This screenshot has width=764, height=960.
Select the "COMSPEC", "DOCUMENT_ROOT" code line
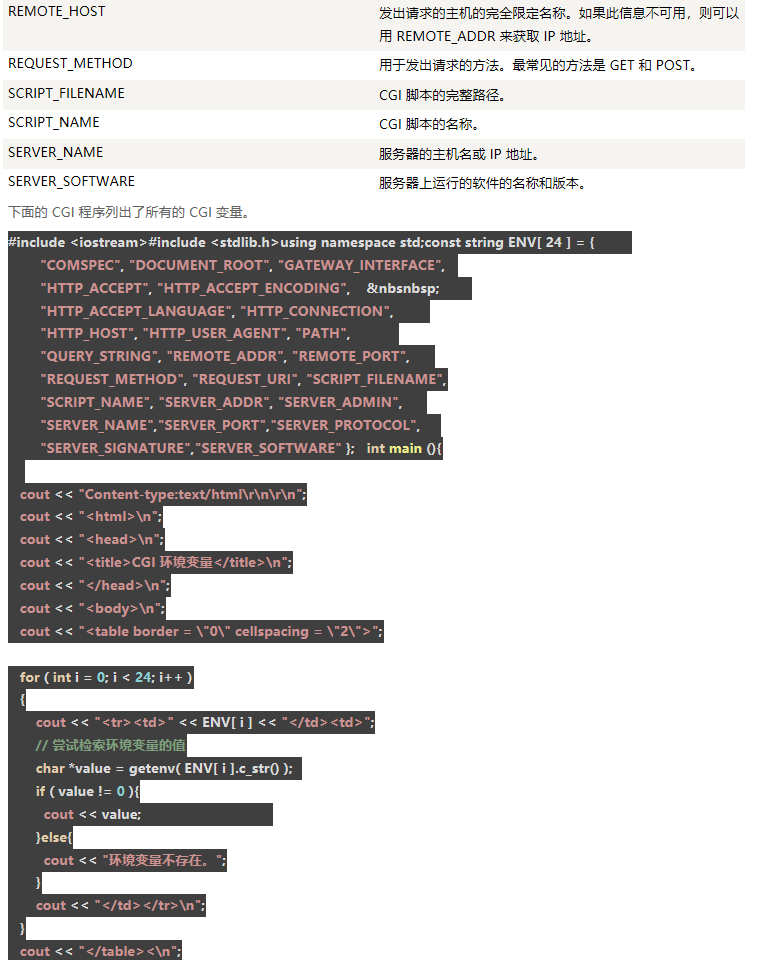pyautogui.click(x=242, y=265)
